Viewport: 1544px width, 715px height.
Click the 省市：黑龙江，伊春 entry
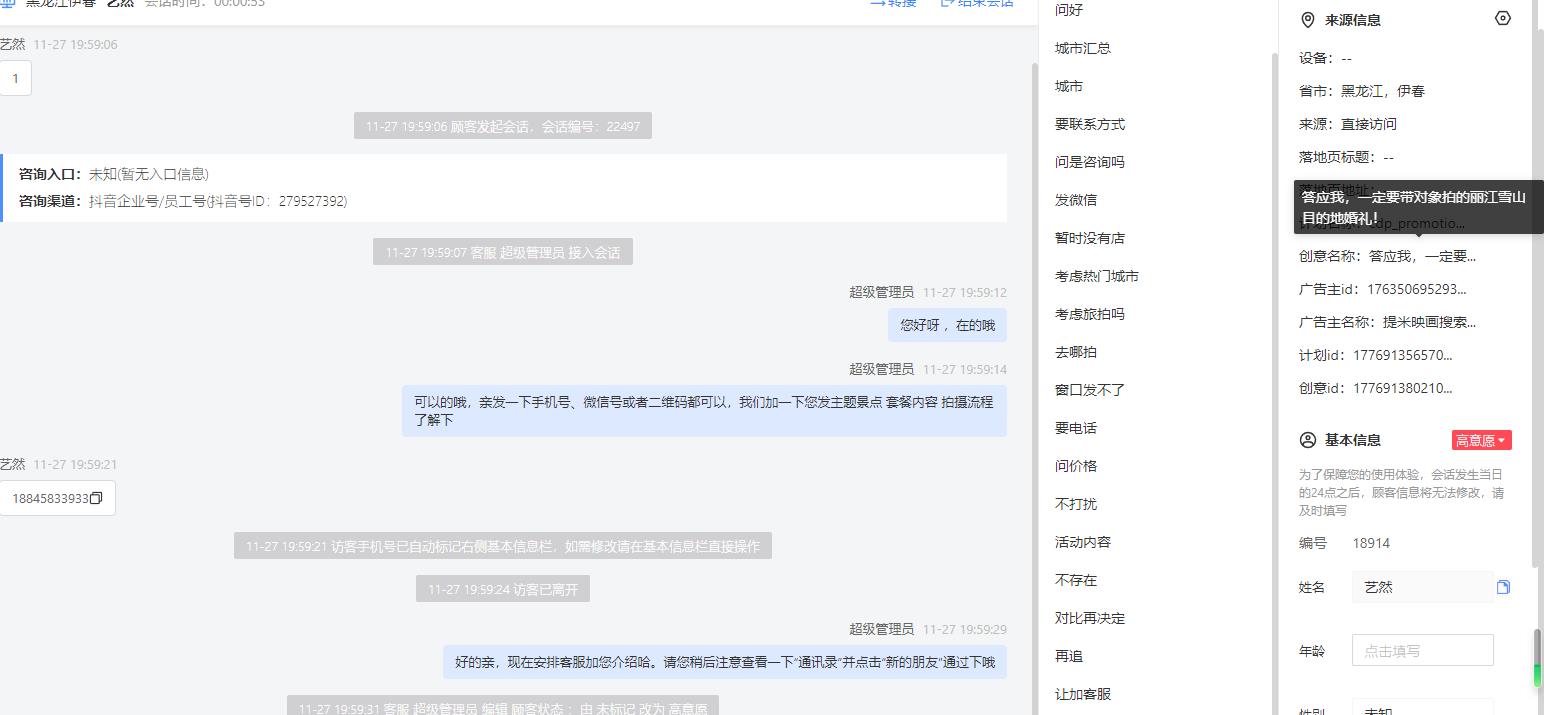(x=1362, y=91)
